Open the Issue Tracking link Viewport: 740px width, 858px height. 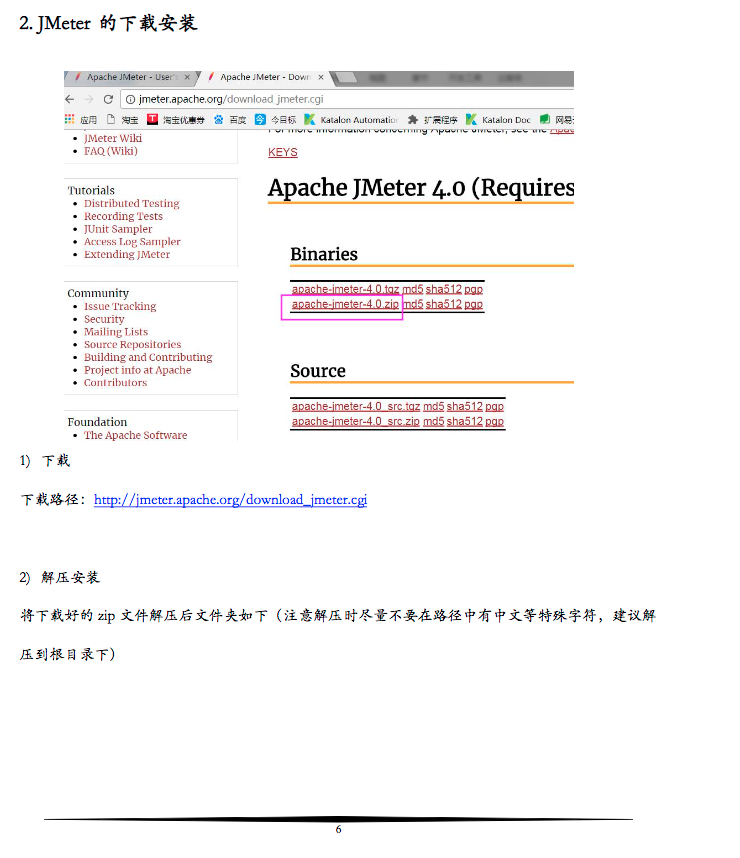coord(120,306)
